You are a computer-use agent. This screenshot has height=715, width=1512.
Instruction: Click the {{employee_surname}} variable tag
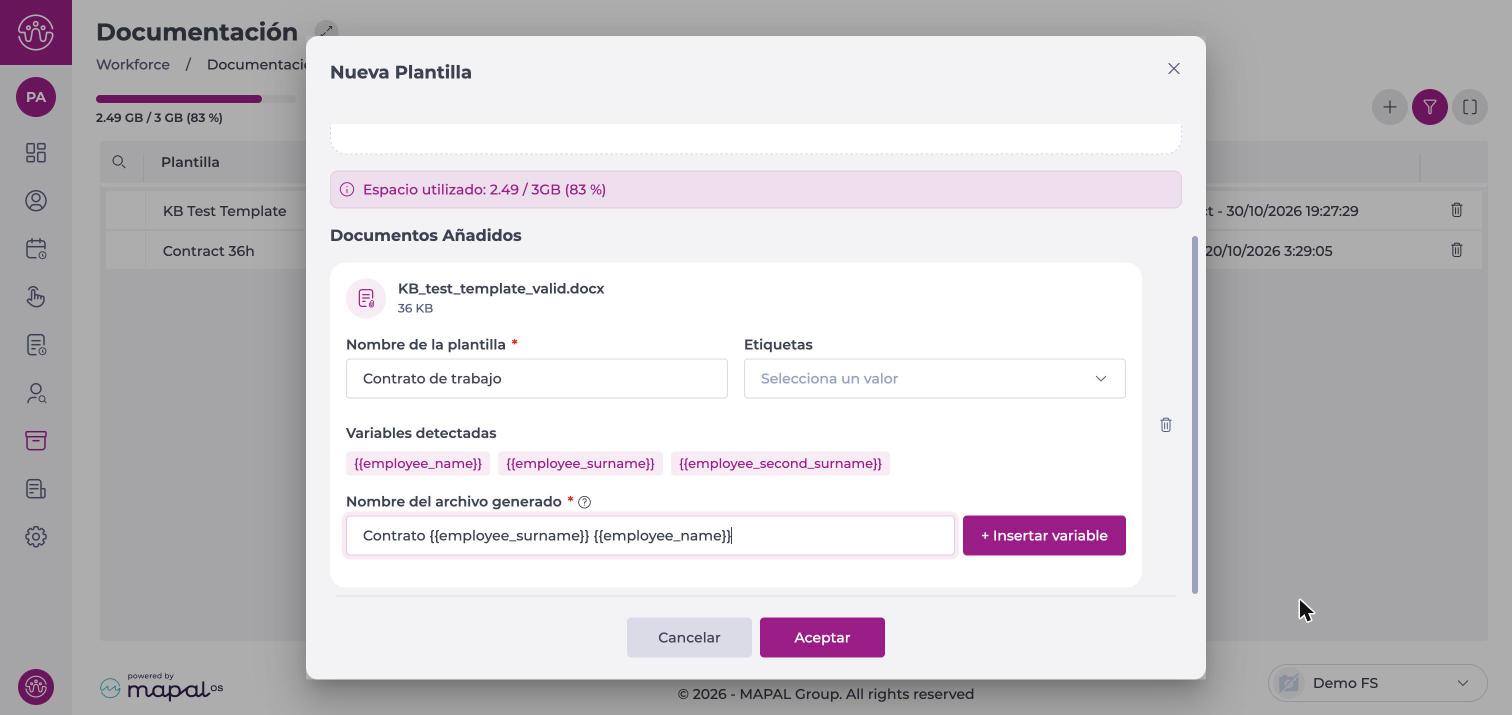[580, 464]
